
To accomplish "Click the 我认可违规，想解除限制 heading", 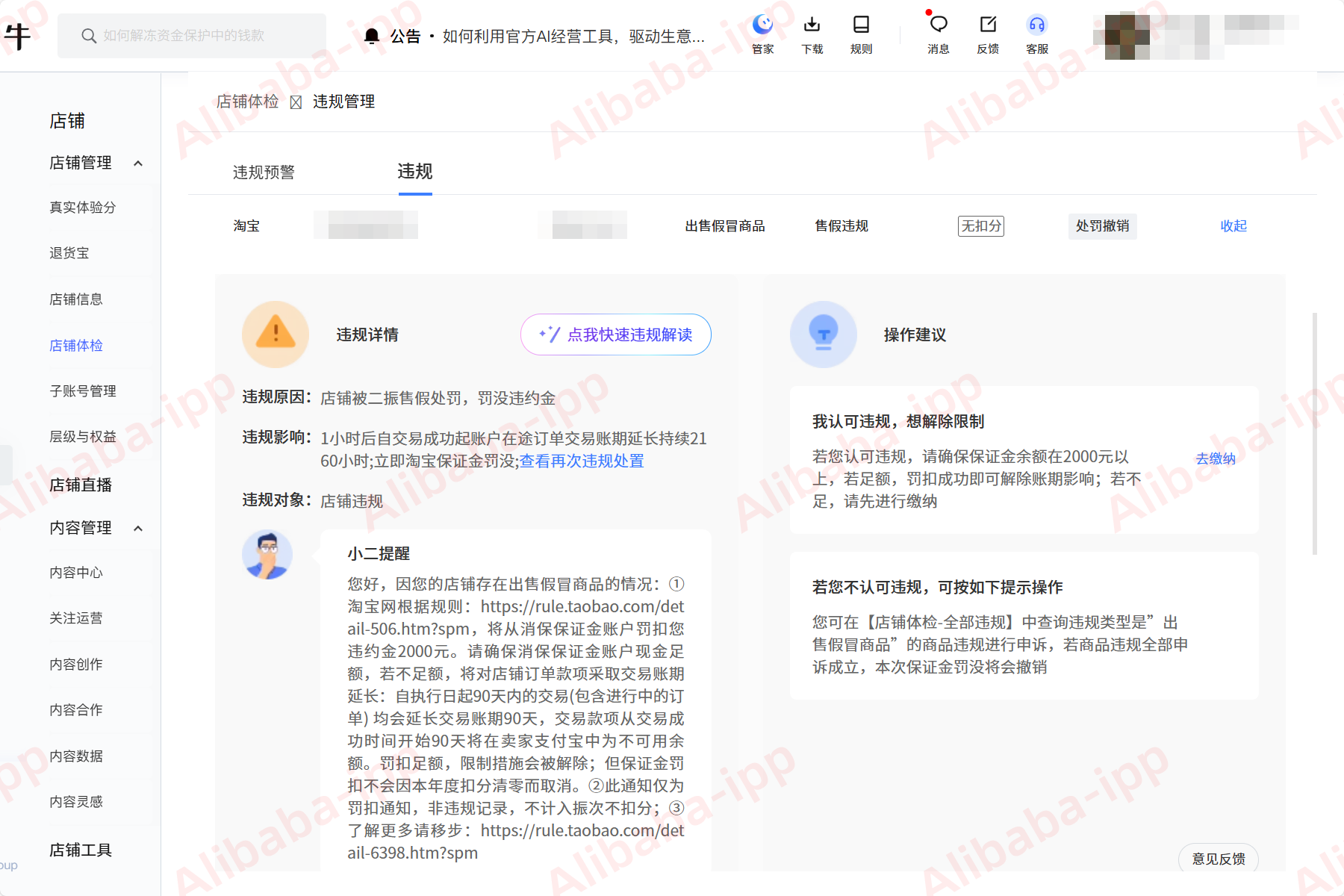I will (x=898, y=421).
